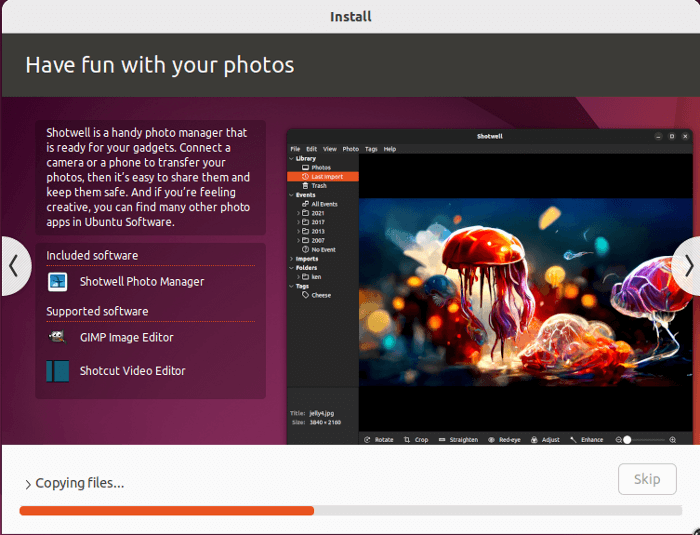The height and width of the screenshot is (535, 700).
Task: Collapse the Folders section in Shotwell
Action: coord(292,268)
